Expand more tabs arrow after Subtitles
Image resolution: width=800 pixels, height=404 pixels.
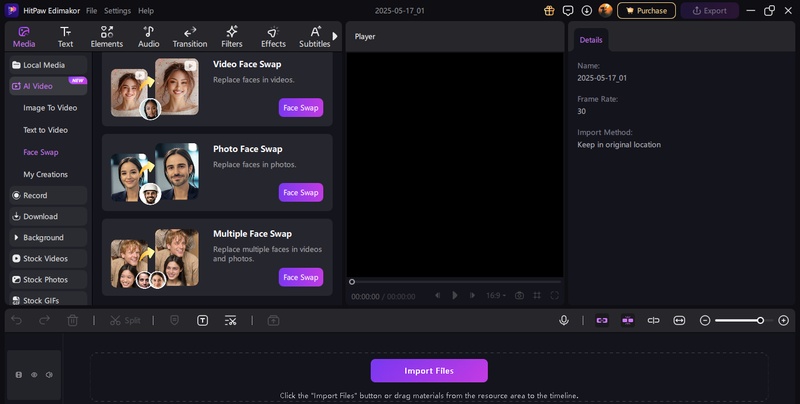335,36
